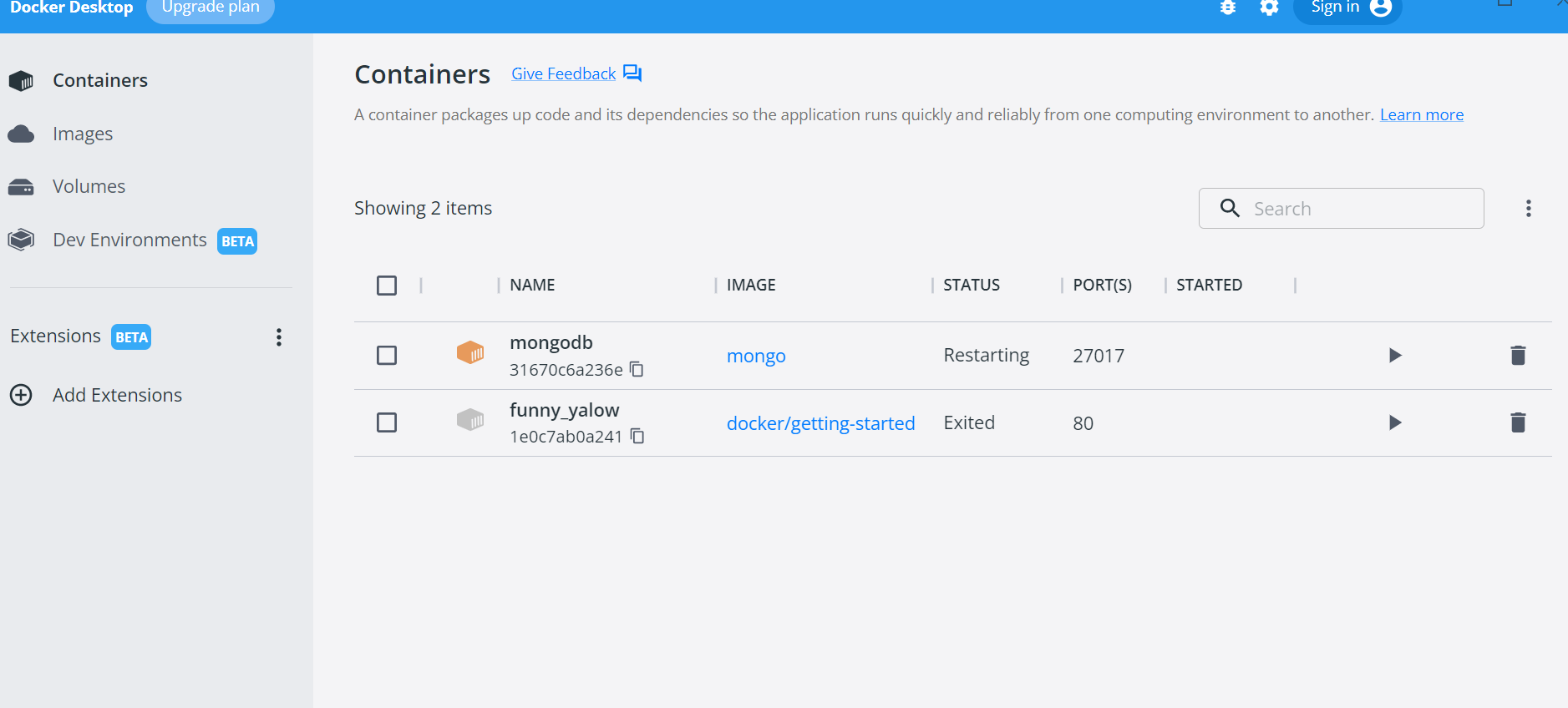Go to the Images section
Viewport: 1568px width, 708px height.
[x=82, y=134]
